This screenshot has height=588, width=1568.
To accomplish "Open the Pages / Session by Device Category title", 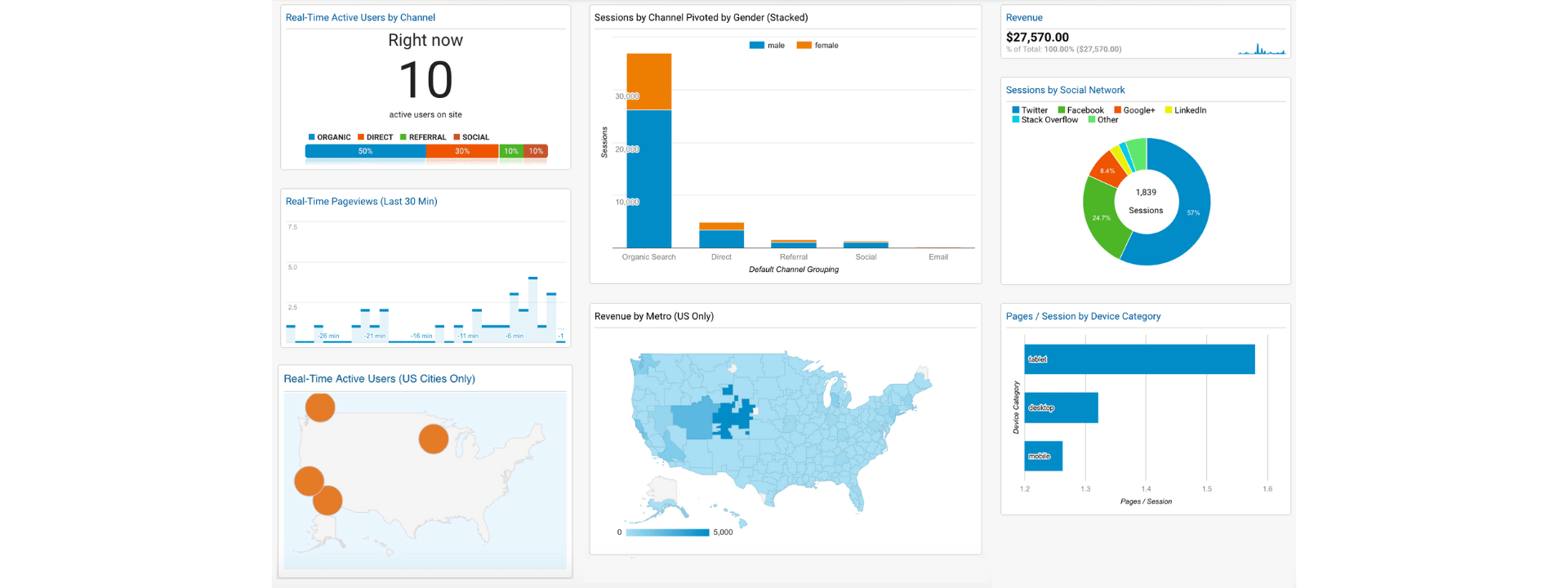I will (x=1083, y=316).
